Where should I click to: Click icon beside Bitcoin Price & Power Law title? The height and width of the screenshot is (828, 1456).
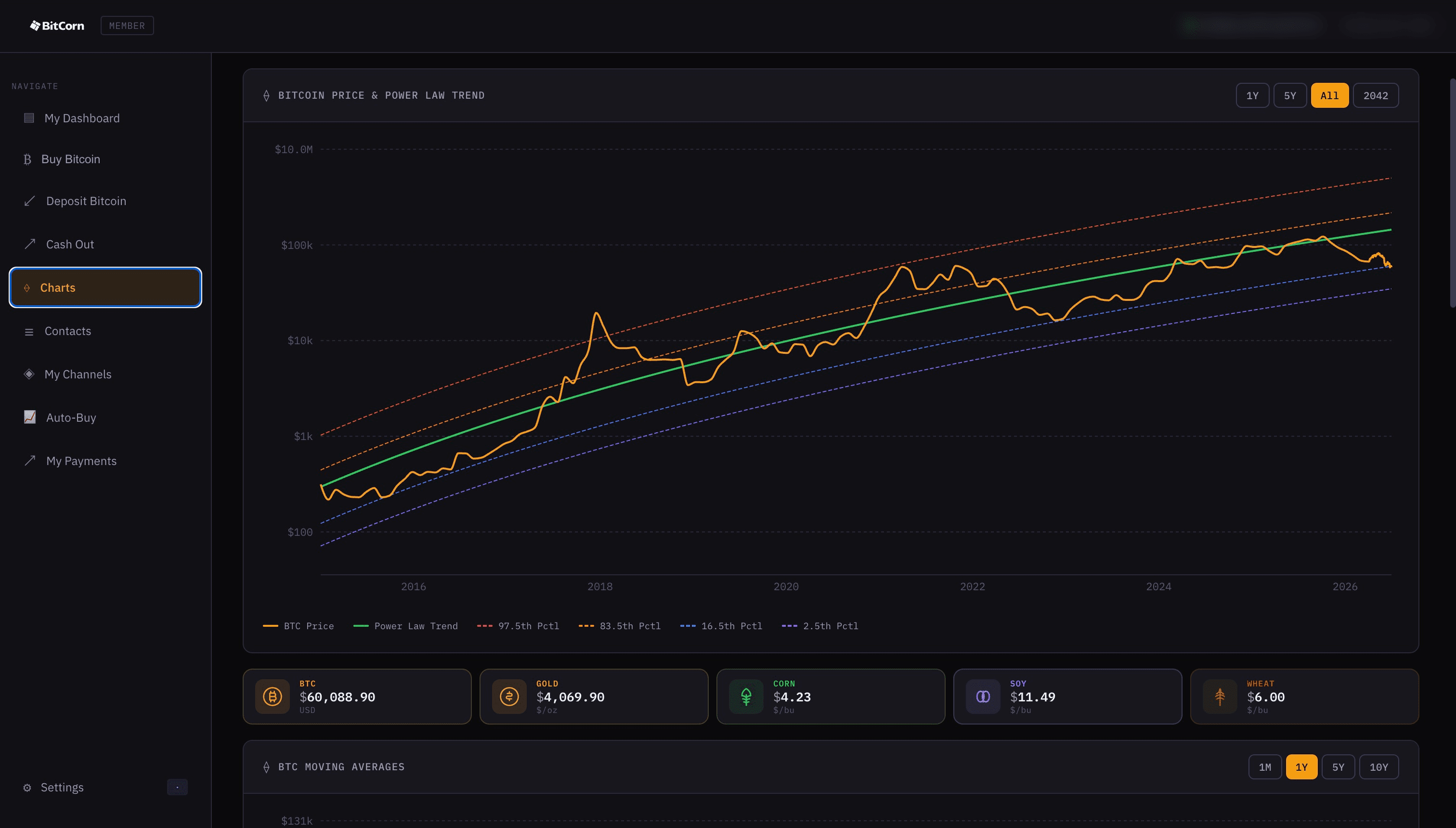(x=266, y=95)
